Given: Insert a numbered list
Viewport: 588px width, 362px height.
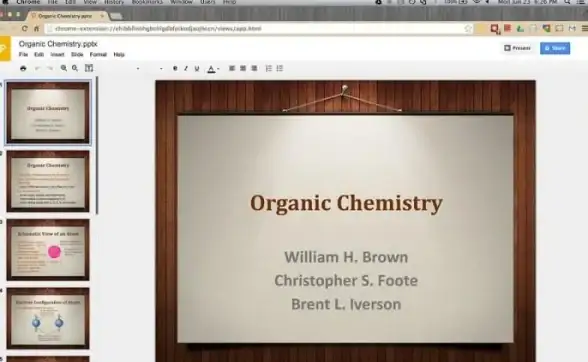Looking at the screenshot, I should (268, 68).
